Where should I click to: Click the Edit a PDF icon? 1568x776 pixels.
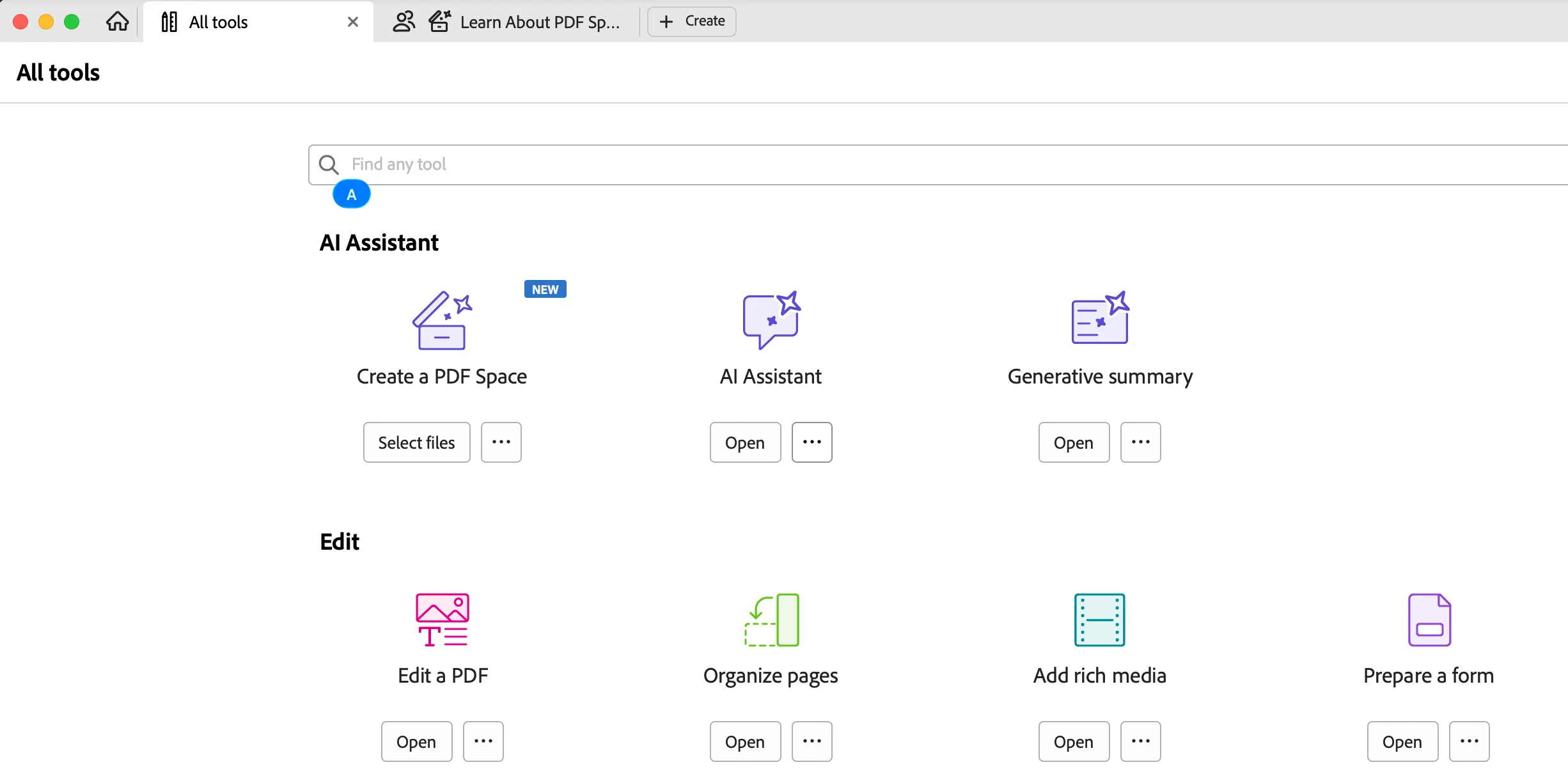coord(443,620)
